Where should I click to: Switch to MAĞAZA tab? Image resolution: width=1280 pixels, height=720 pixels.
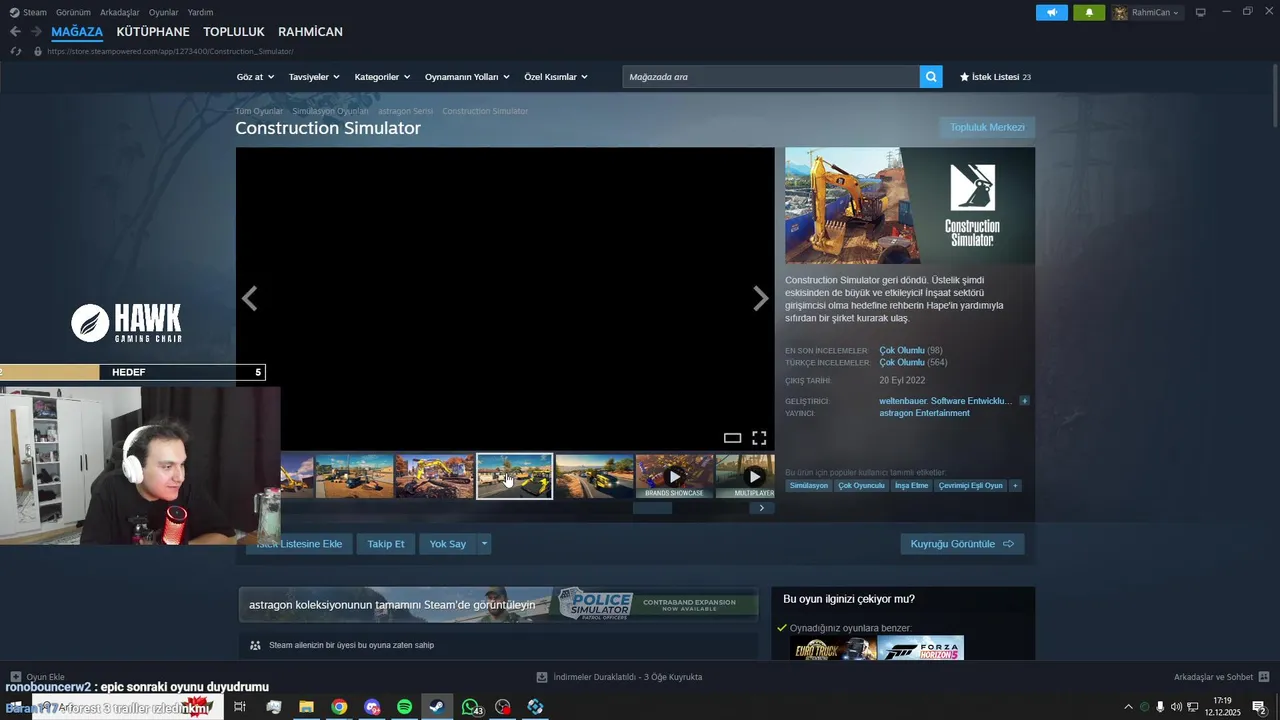pos(77,32)
